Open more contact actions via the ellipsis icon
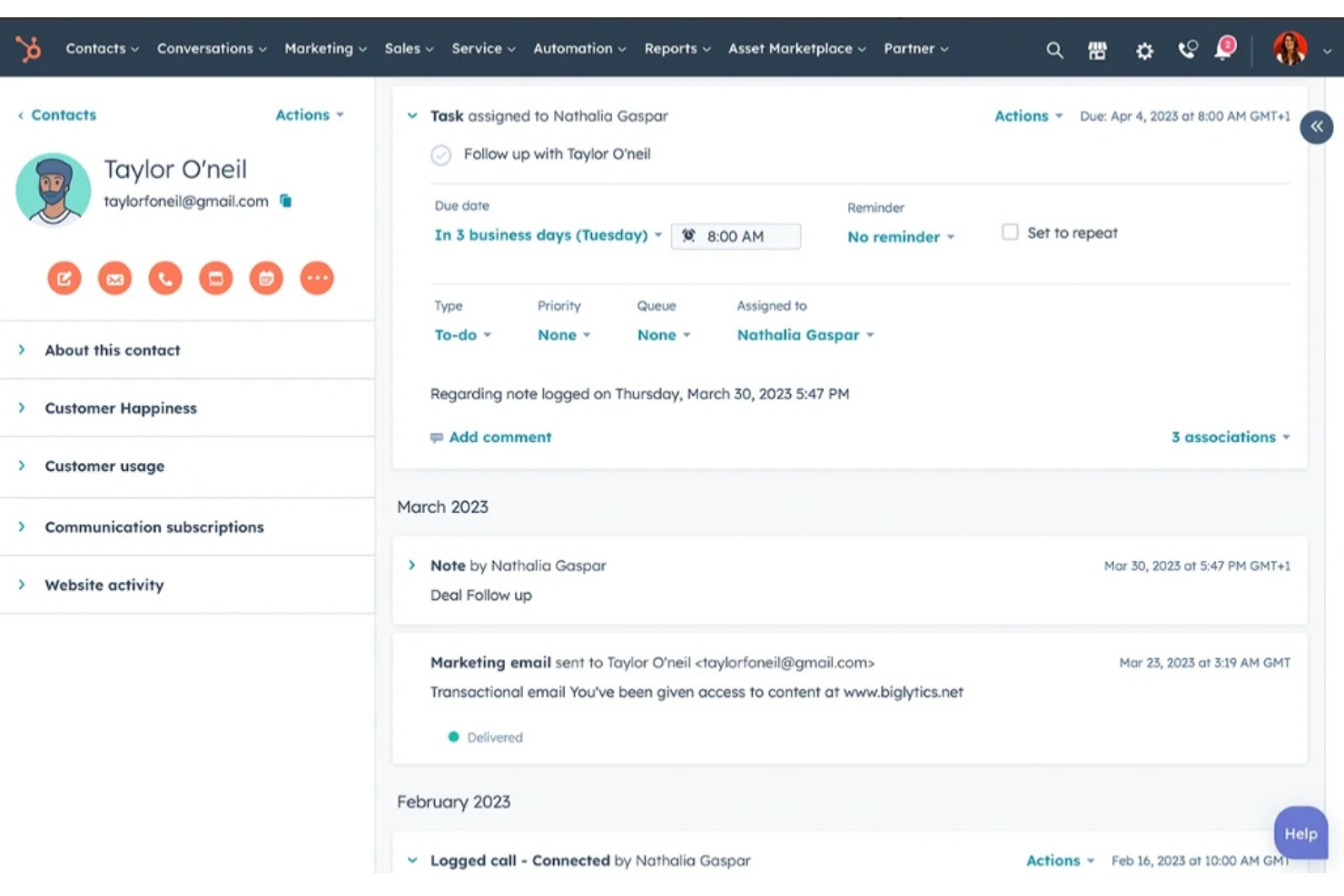 pyautogui.click(x=317, y=278)
